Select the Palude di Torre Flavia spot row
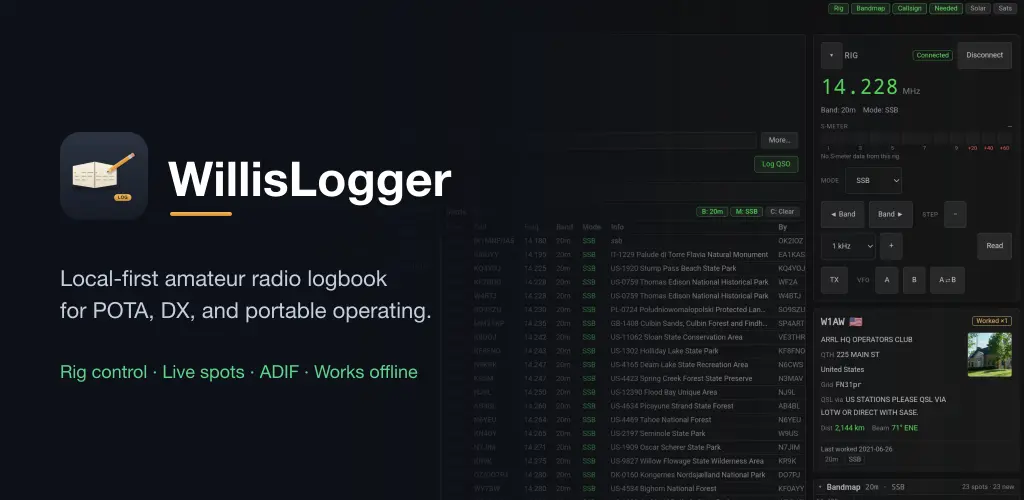This screenshot has width=1024, height=500. pos(626,255)
